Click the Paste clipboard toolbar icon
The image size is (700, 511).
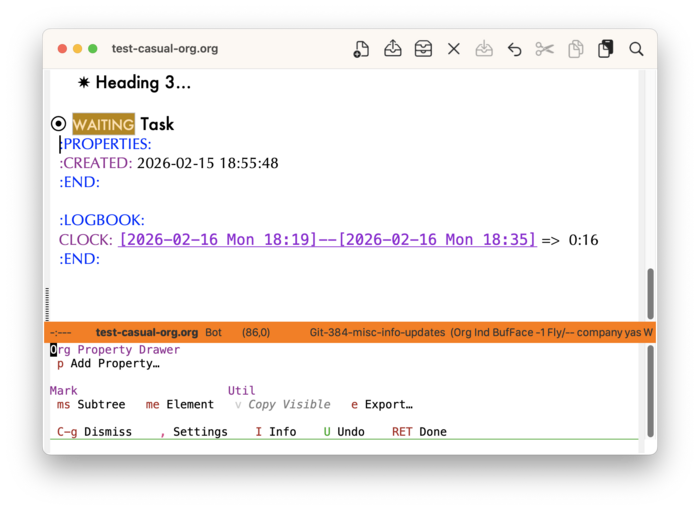click(605, 49)
